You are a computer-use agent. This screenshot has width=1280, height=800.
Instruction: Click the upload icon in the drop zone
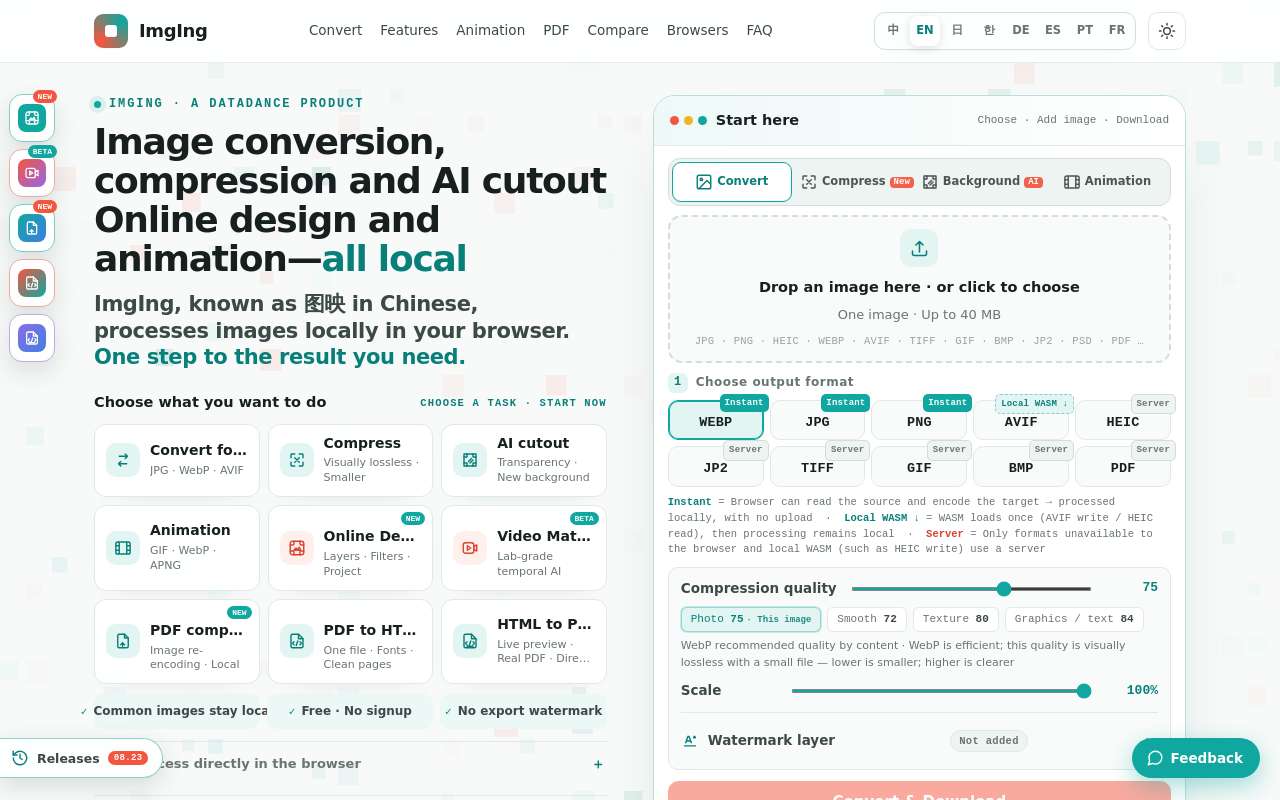[919, 248]
